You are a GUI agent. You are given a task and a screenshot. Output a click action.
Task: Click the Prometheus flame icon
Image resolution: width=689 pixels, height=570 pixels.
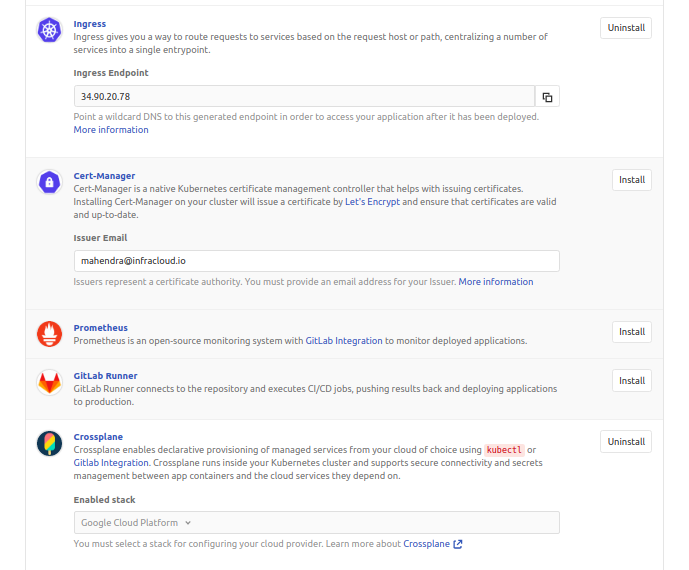[x=49, y=334]
